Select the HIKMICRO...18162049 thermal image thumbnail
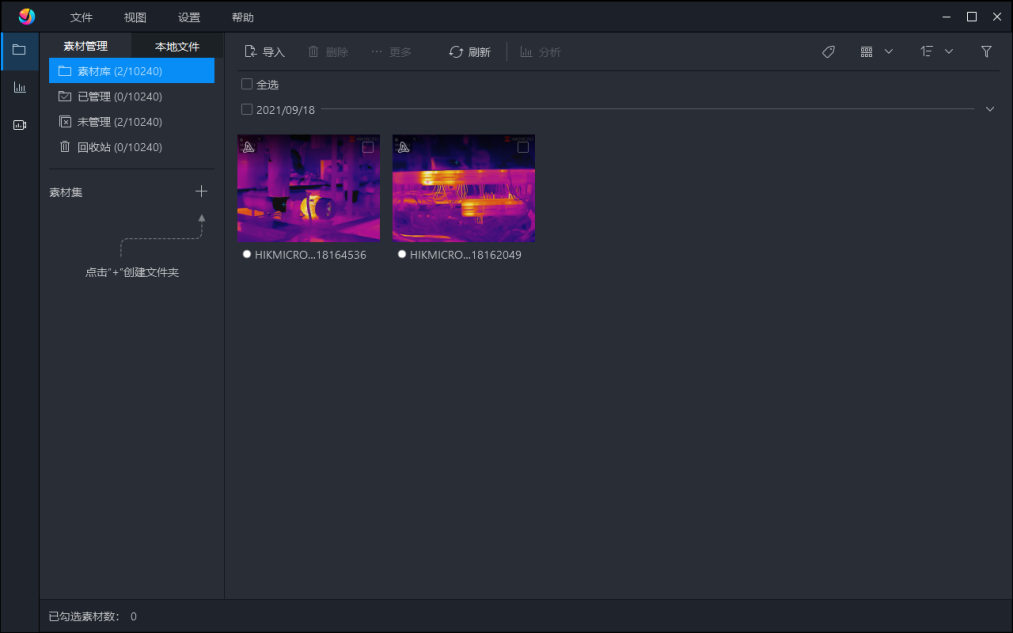This screenshot has height=633, width=1013. coord(464,188)
